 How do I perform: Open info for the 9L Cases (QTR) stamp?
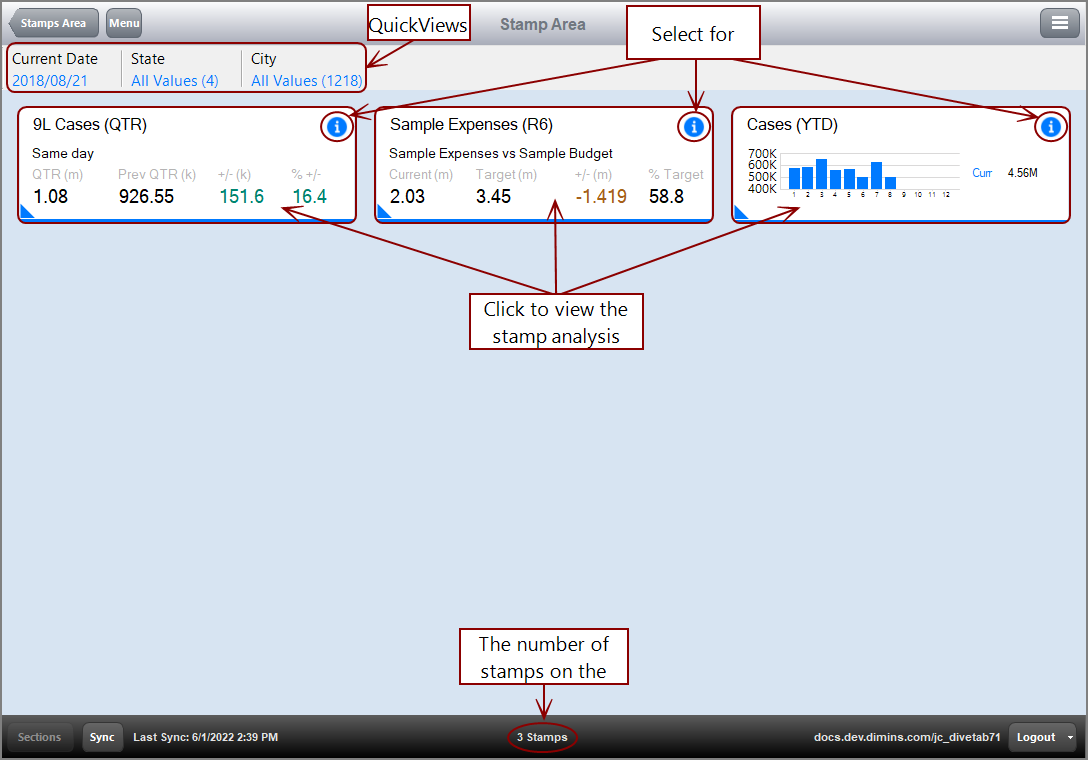pyautogui.click(x=337, y=127)
